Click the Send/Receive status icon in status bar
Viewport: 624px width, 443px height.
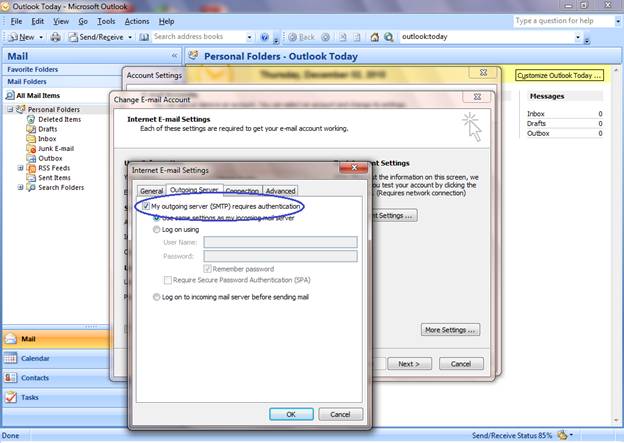tap(562, 435)
